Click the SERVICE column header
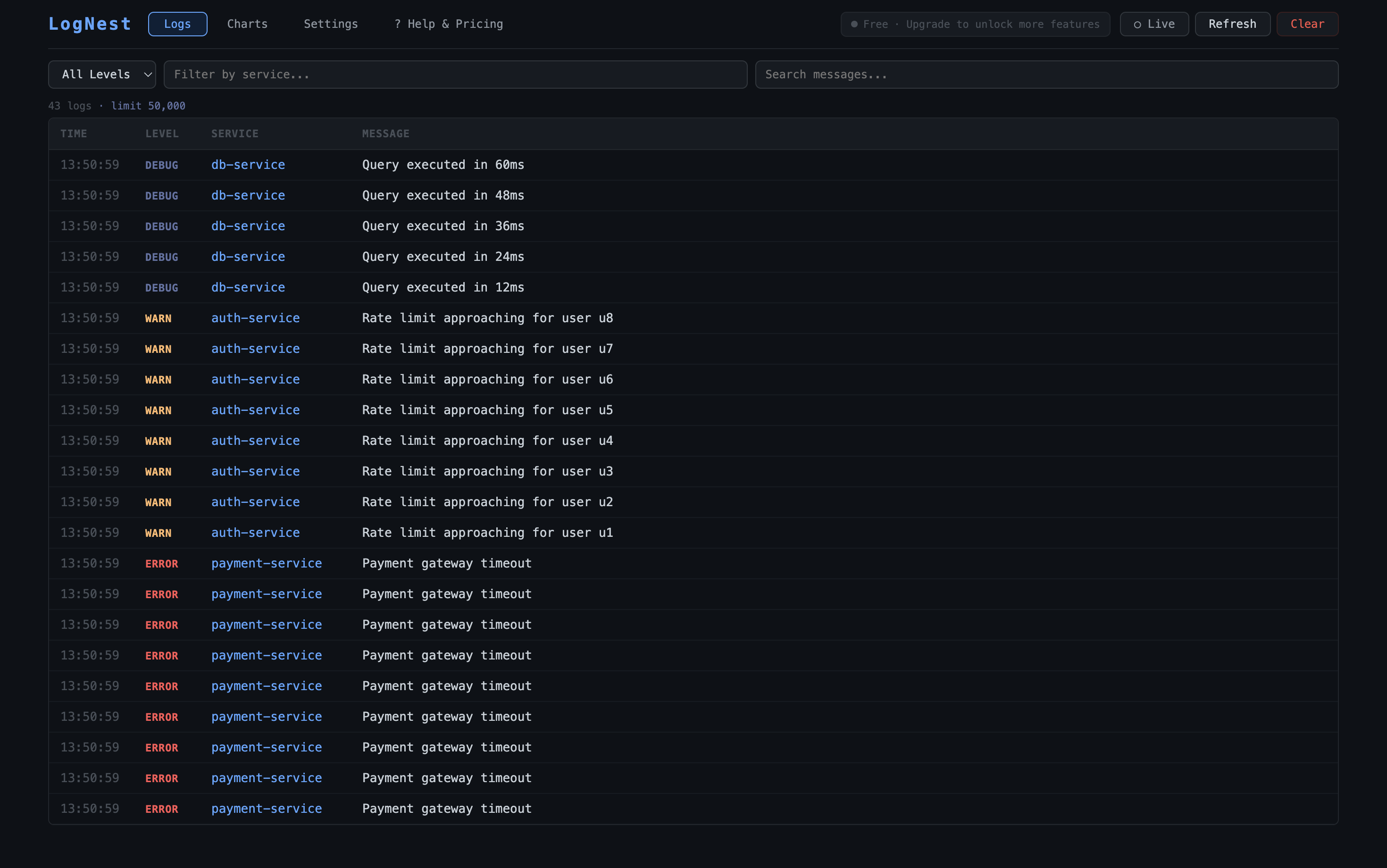 (235, 134)
